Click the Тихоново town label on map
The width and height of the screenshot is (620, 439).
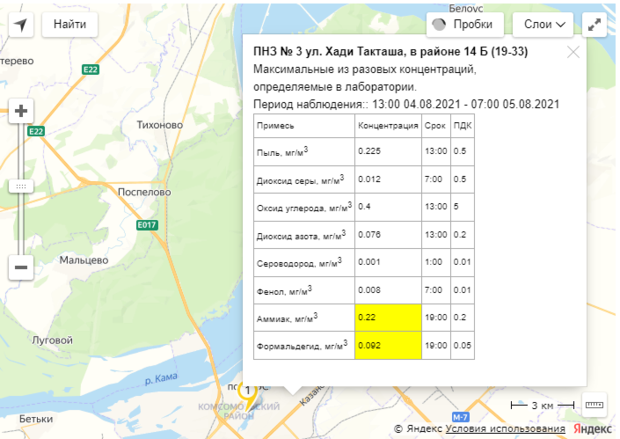pos(159,125)
